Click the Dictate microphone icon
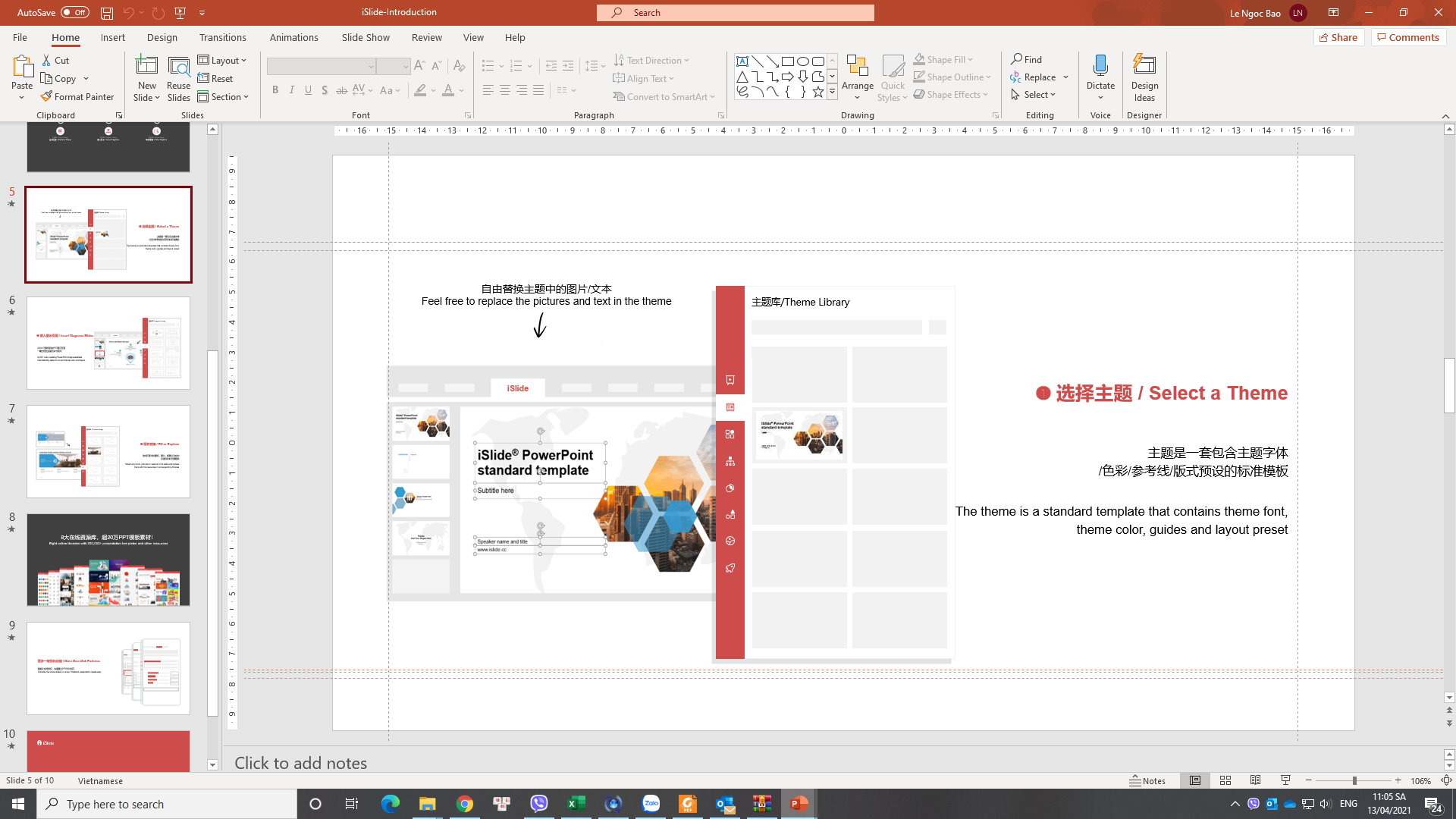The height and width of the screenshot is (819, 1456). click(1100, 65)
